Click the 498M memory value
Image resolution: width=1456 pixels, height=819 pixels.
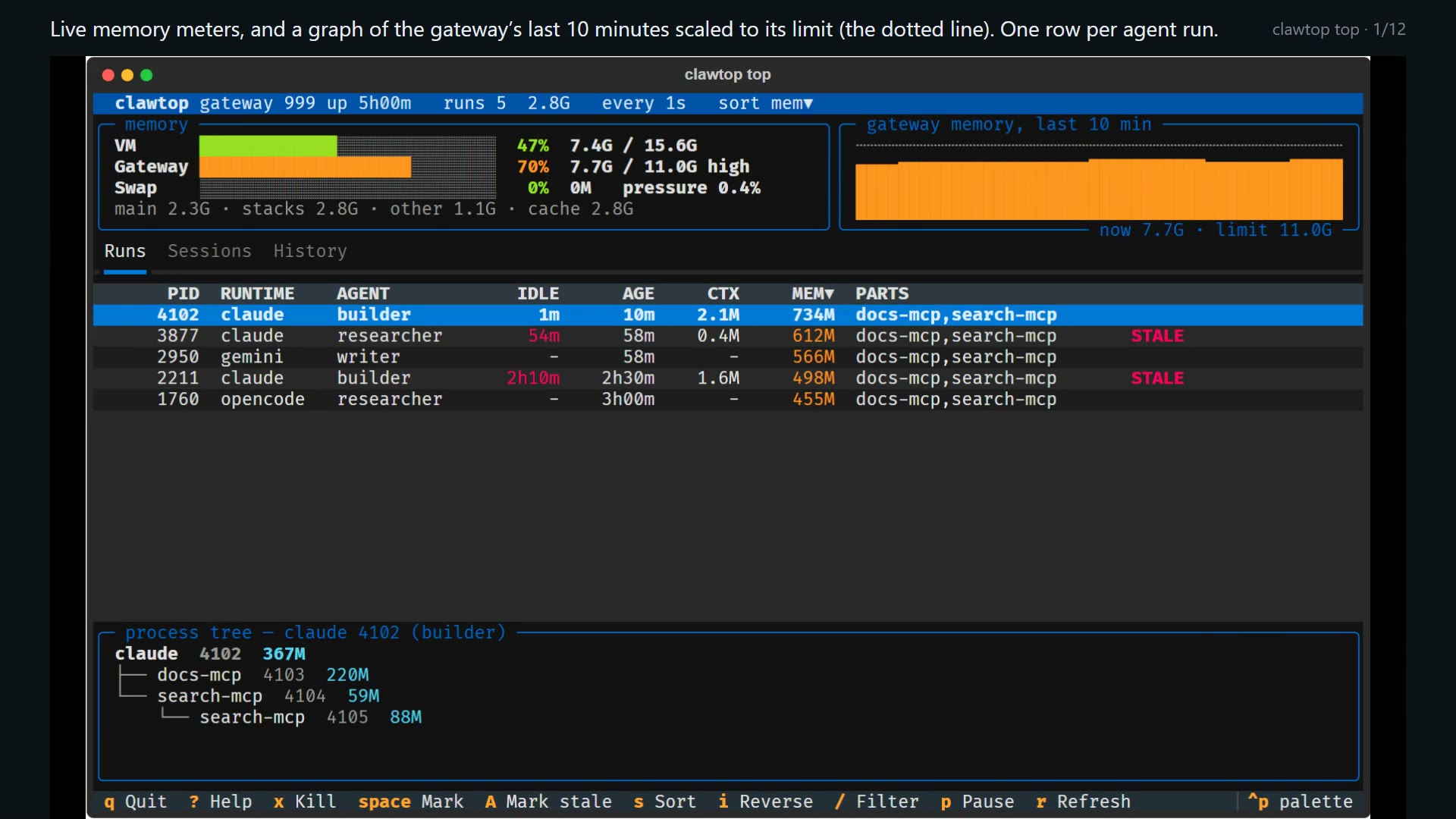click(814, 378)
